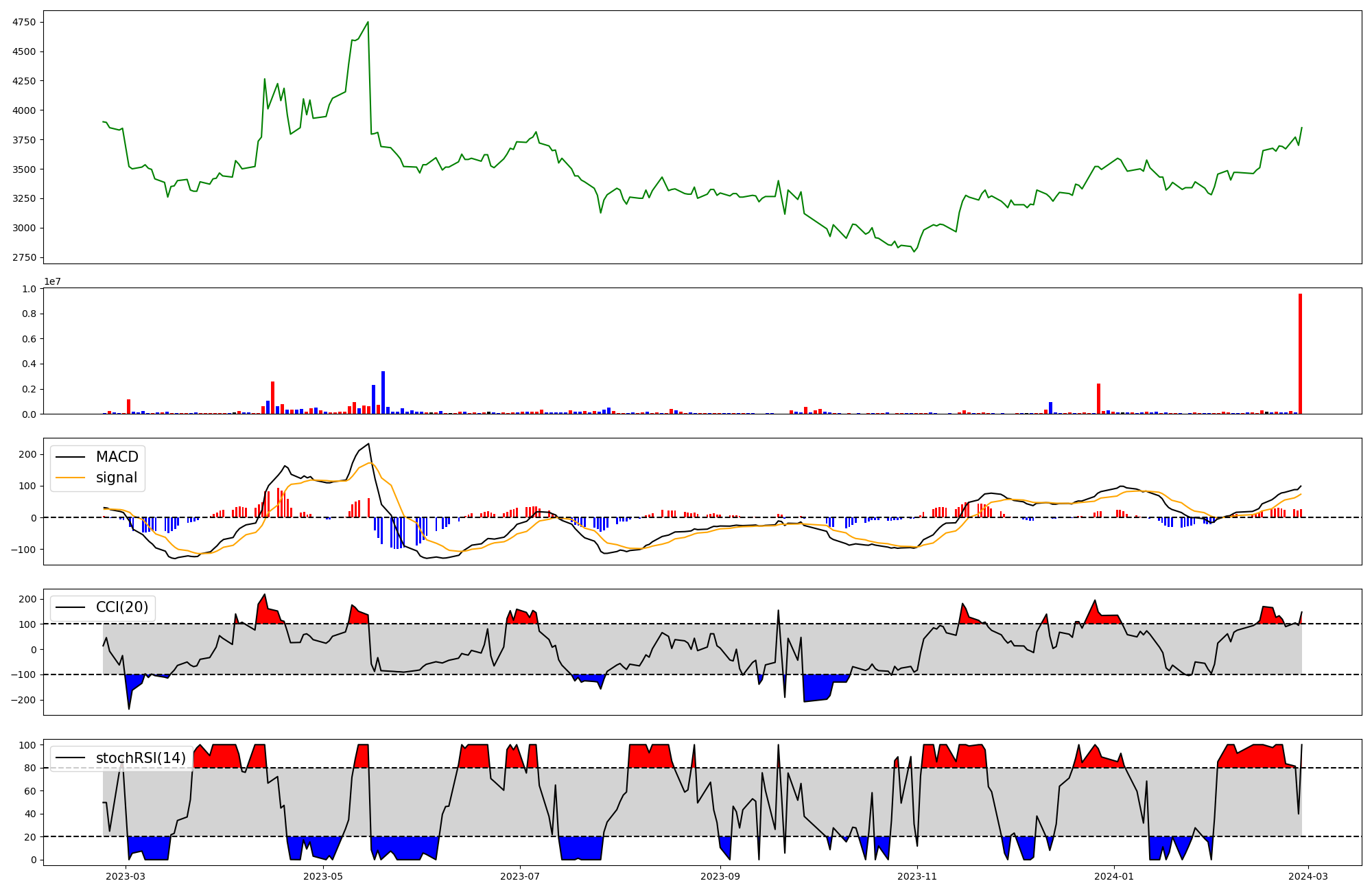Image resolution: width=1372 pixels, height=892 pixels.
Task: Click the orange signal legend line swatch
Action: [71, 478]
